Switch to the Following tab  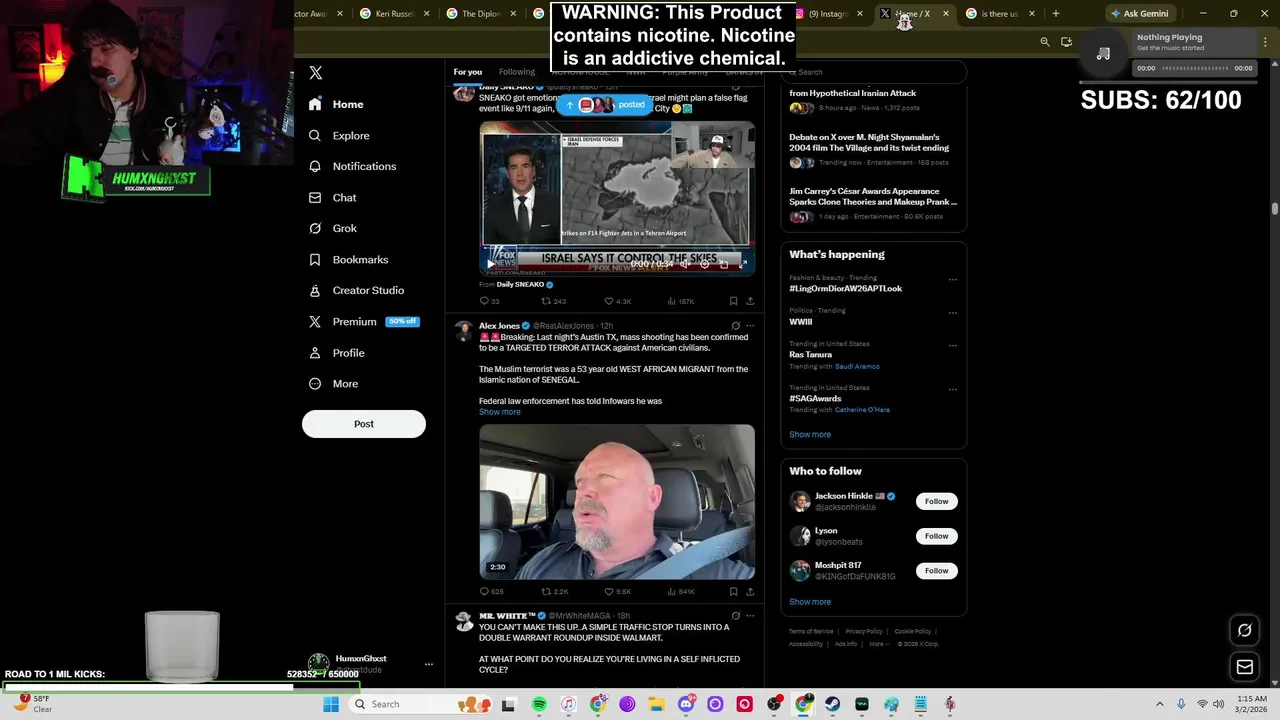517,72
